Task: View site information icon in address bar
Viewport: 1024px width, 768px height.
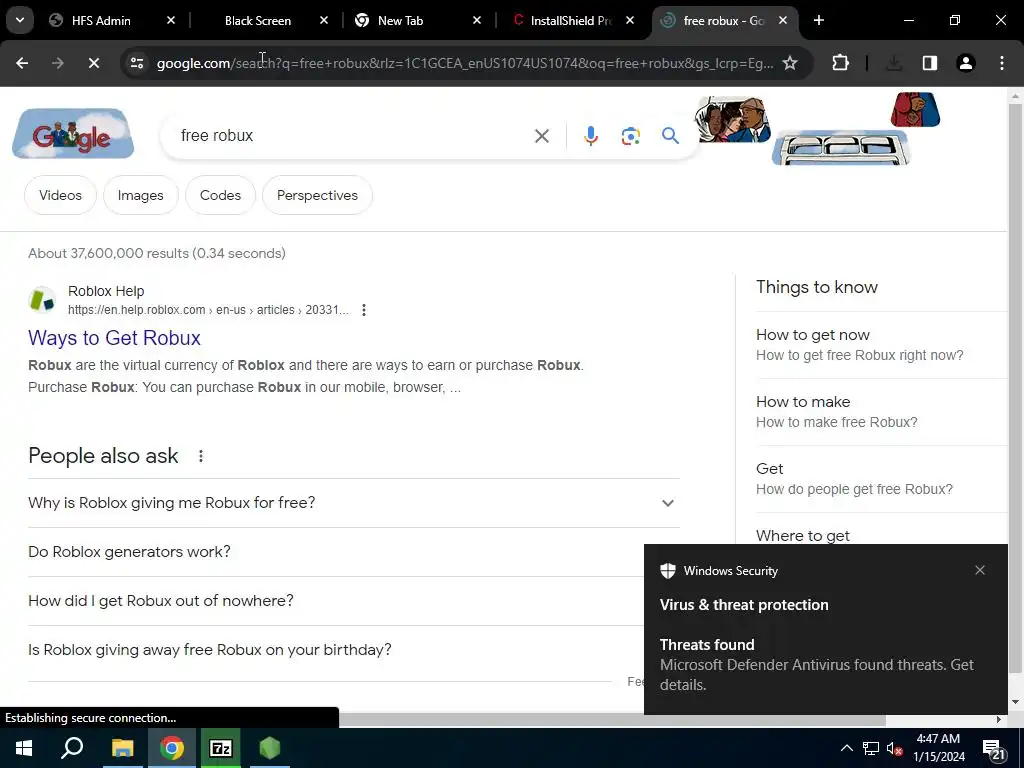Action: point(136,63)
